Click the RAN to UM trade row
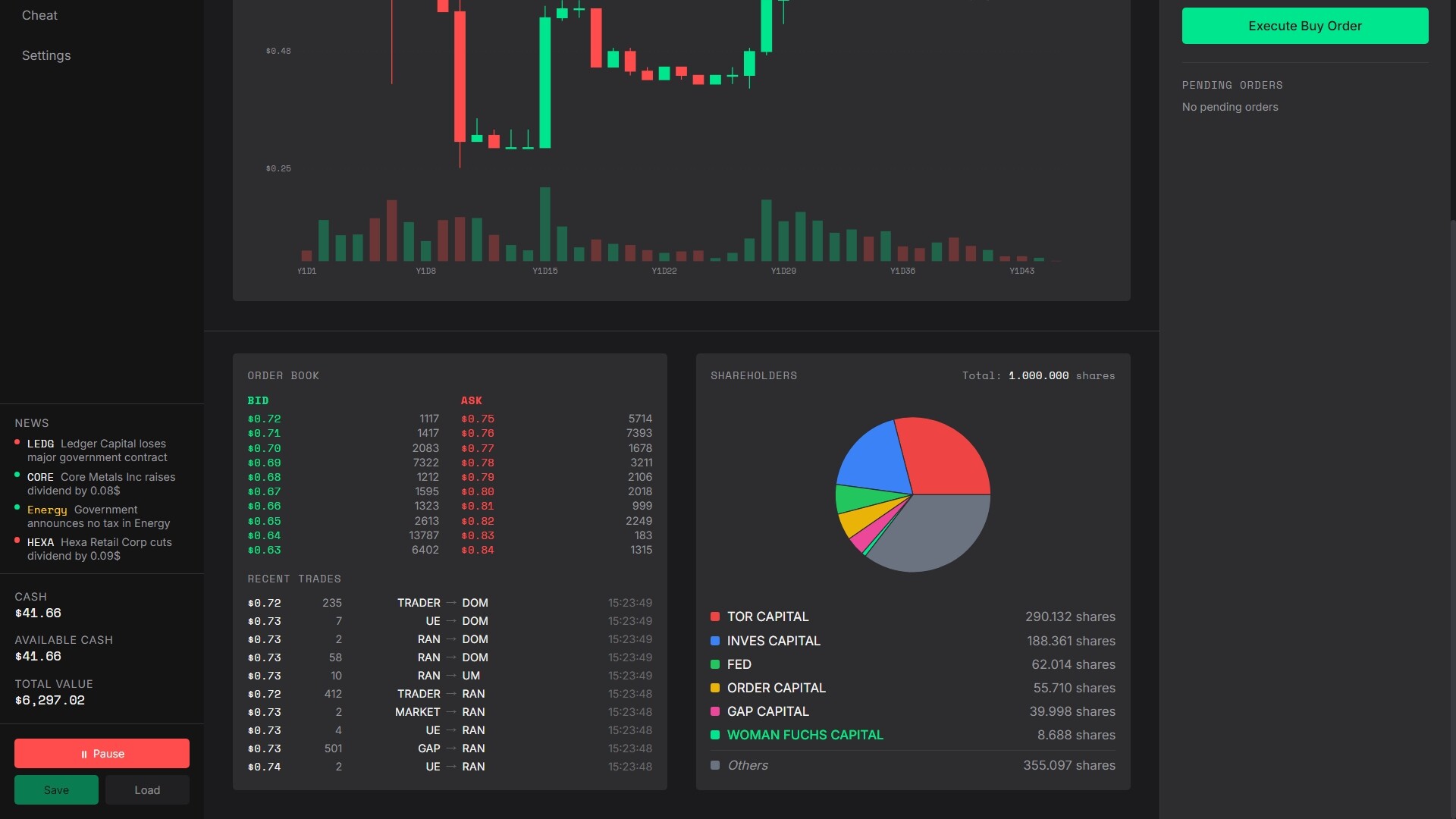The width and height of the screenshot is (1456, 819). coord(450,676)
